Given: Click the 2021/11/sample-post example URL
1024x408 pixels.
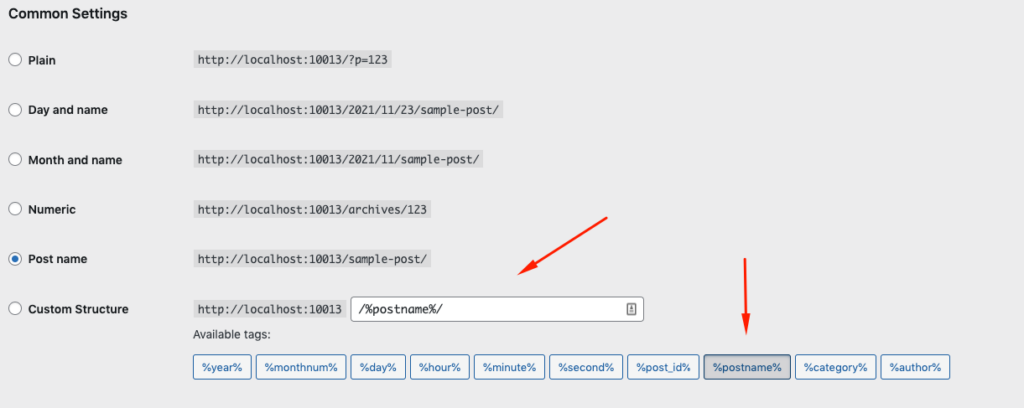Looking at the screenshot, I should [338, 160].
